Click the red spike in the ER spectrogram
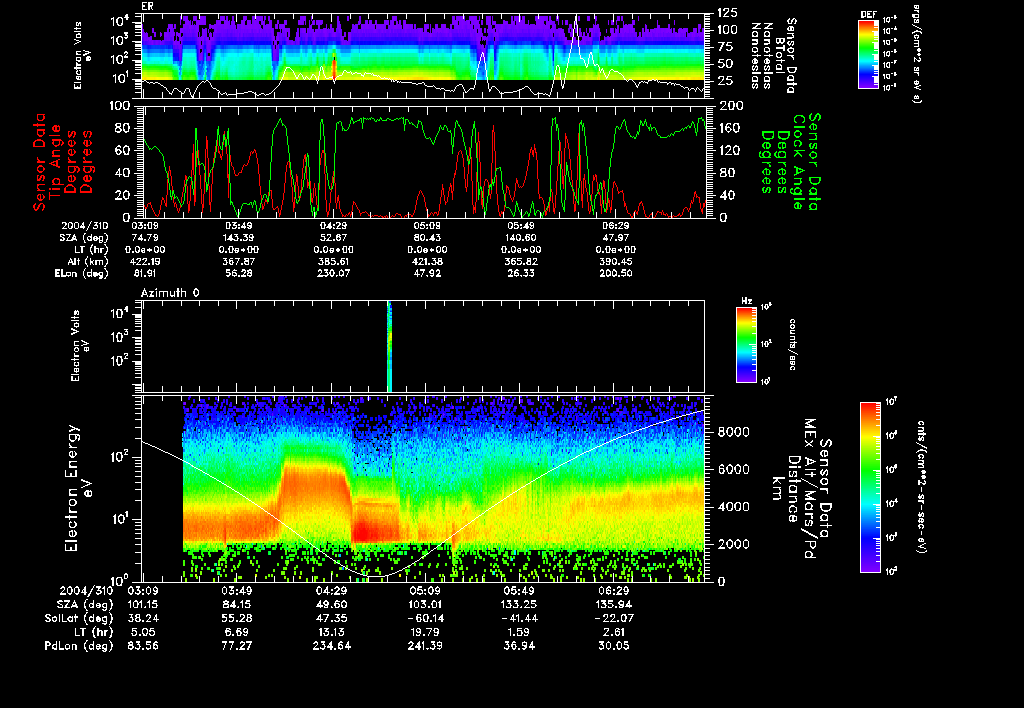The height and width of the screenshot is (708, 1024). pos(334,68)
